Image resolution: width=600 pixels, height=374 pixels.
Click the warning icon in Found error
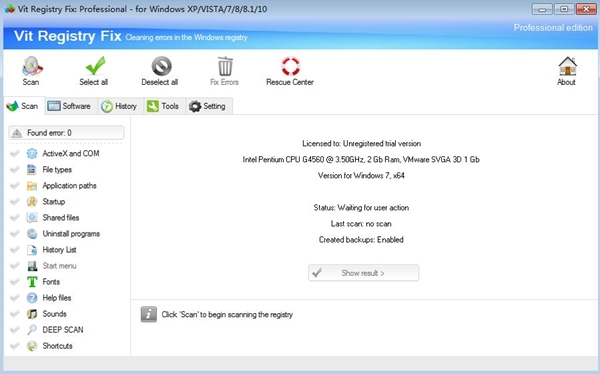(x=17, y=133)
